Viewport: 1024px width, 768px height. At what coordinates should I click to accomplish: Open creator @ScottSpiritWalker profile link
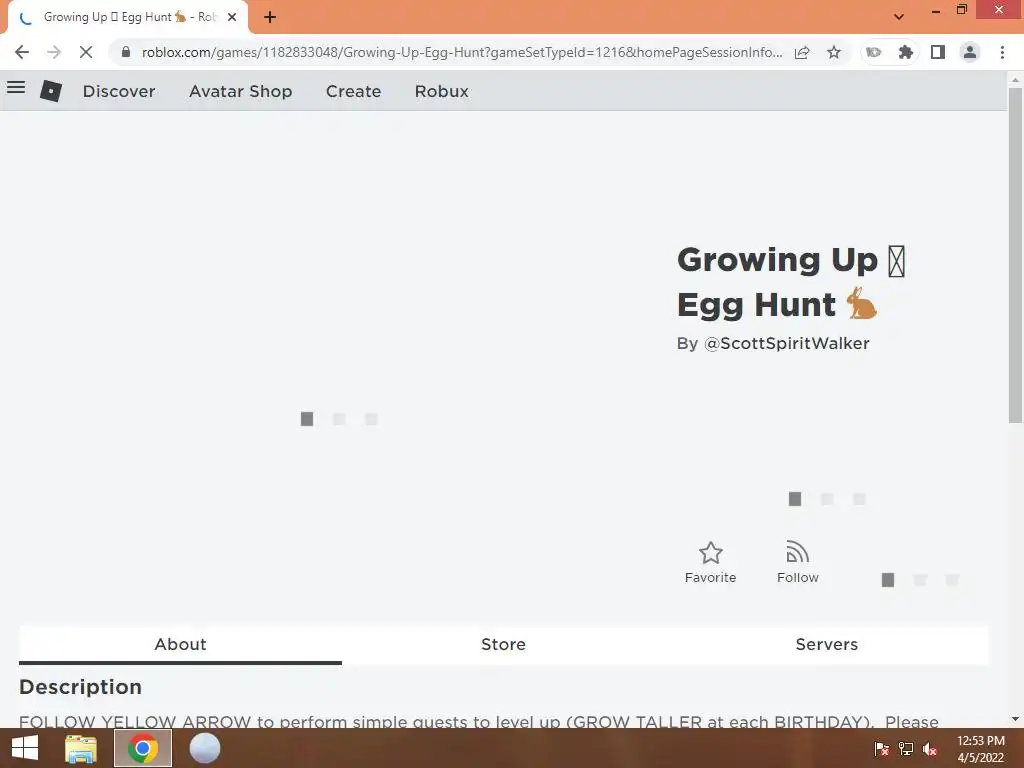[786, 344]
